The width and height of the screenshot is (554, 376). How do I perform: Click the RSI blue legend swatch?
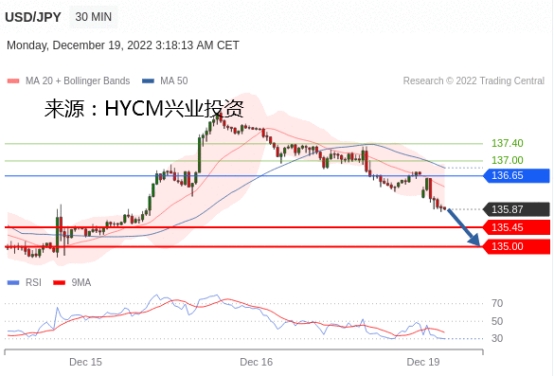(13, 283)
